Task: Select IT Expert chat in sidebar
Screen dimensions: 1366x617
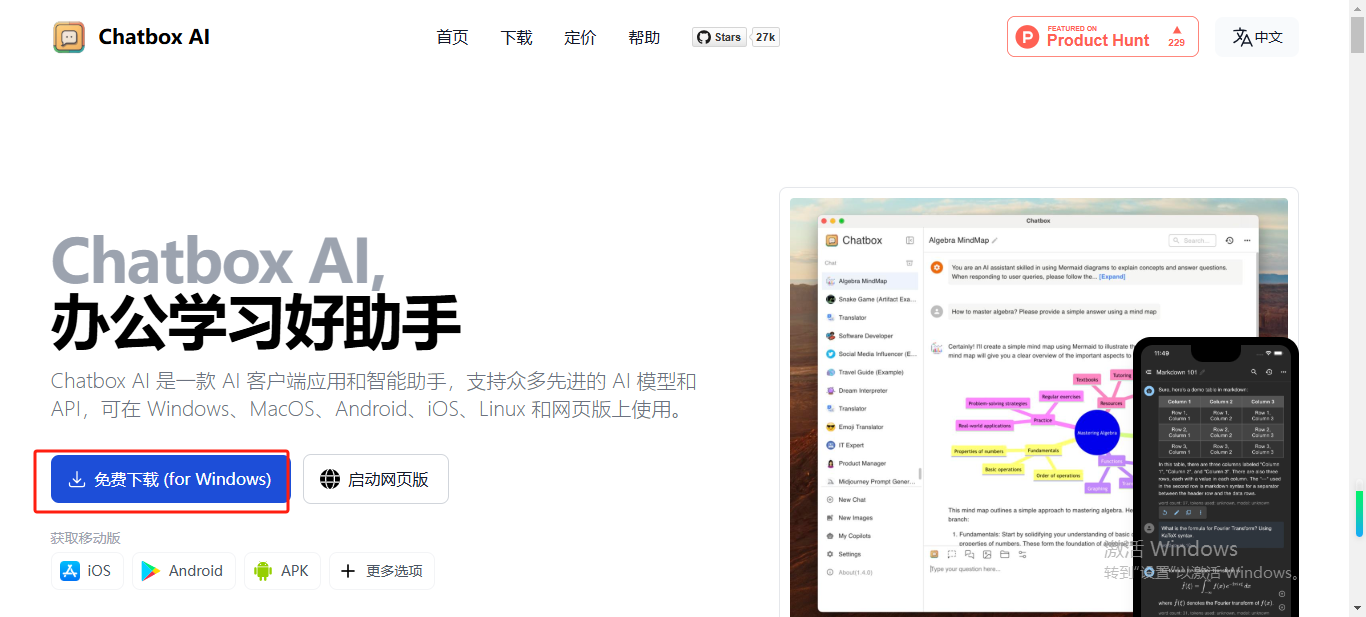Action: tap(870, 445)
